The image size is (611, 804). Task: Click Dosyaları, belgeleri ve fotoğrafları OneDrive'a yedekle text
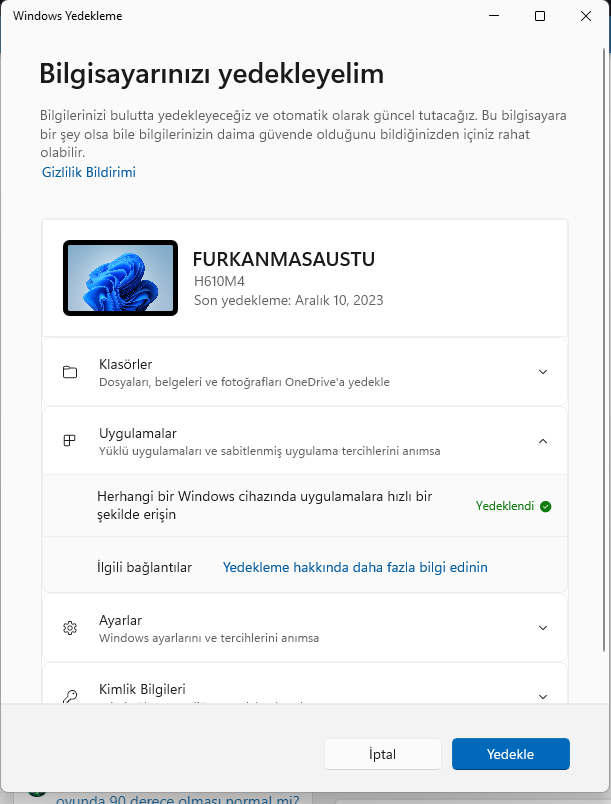coord(245,382)
